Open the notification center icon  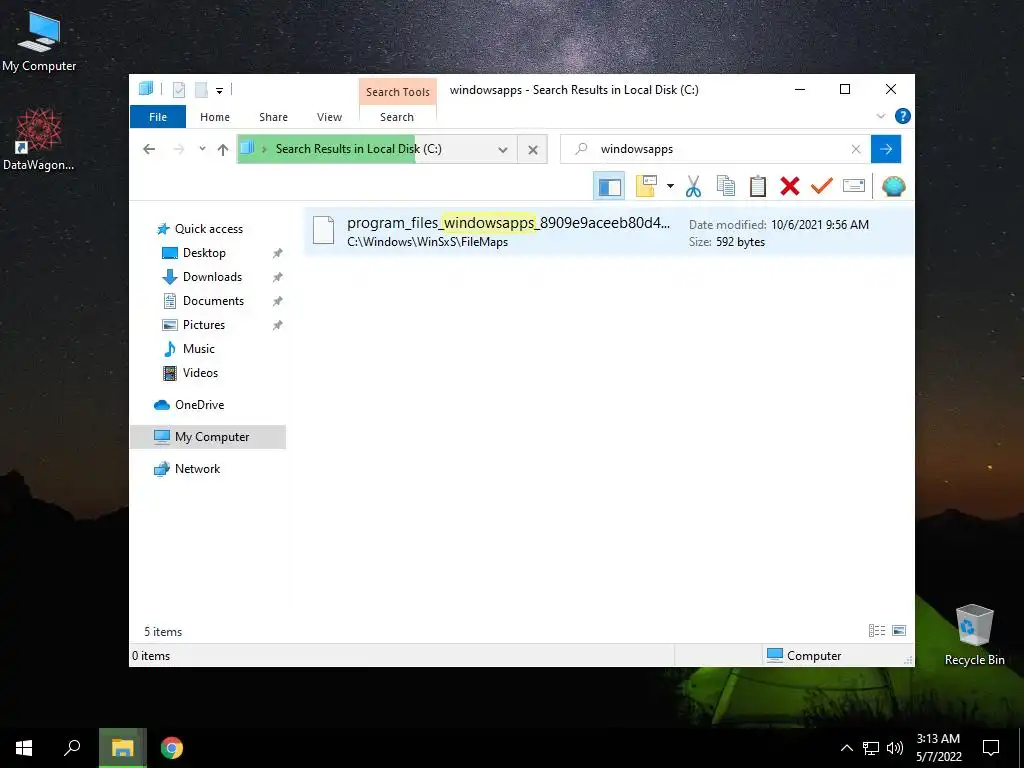coord(991,748)
